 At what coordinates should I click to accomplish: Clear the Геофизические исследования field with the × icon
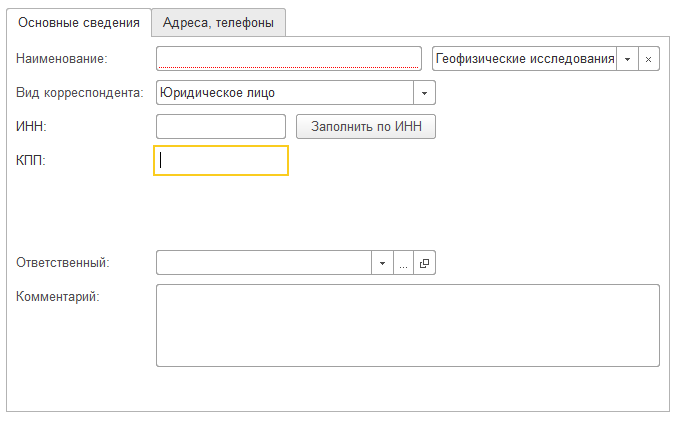click(649, 59)
